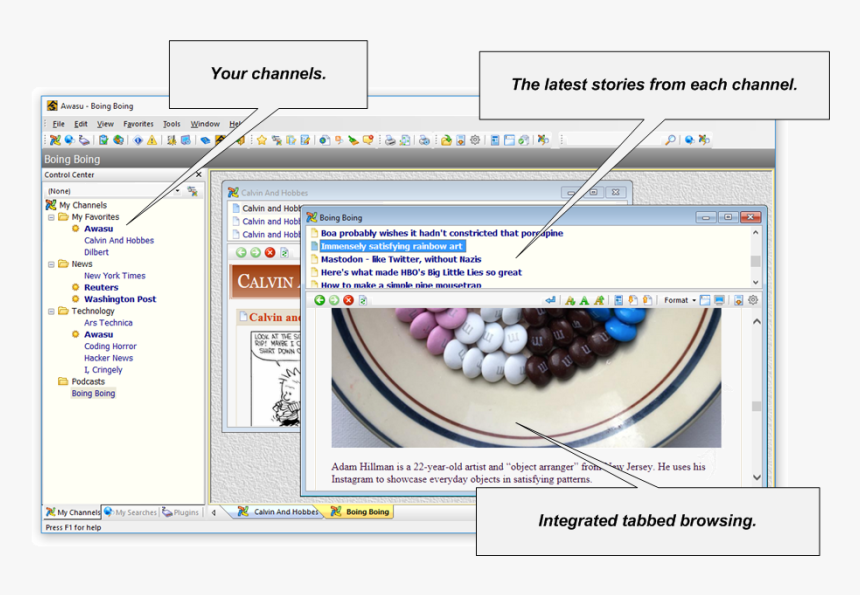Image resolution: width=860 pixels, height=595 pixels.
Task: Stop loading in the Calvin And Hobbes window
Action: [270, 252]
